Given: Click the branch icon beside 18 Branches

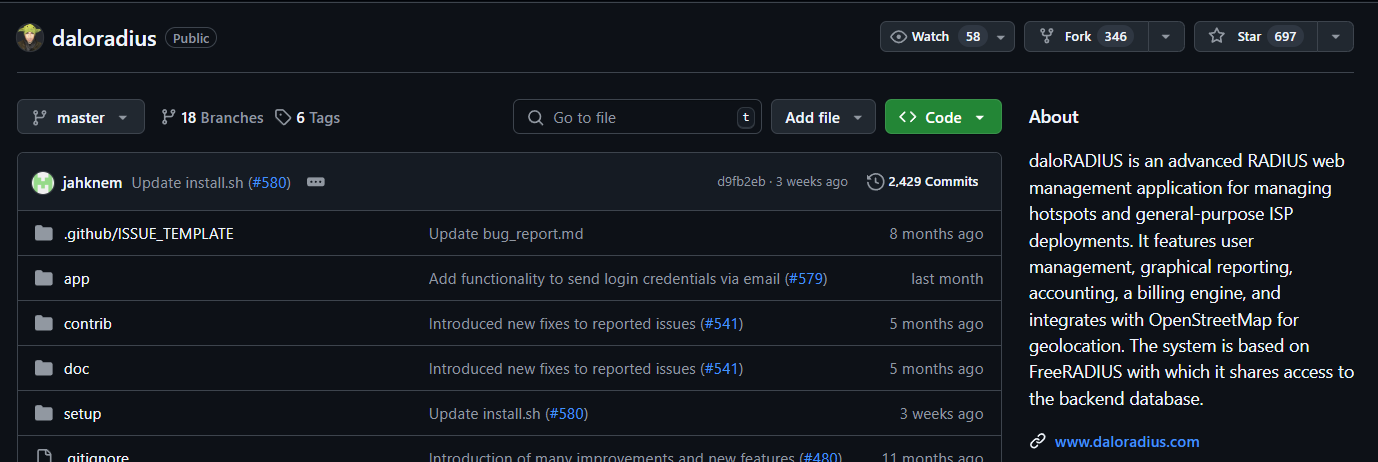Looking at the screenshot, I should click(x=168, y=117).
